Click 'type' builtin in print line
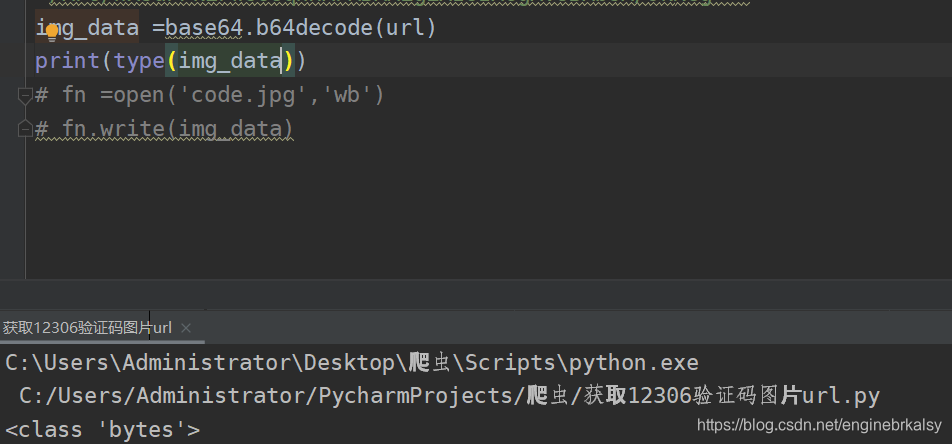The image size is (952, 444). [x=139, y=61]
